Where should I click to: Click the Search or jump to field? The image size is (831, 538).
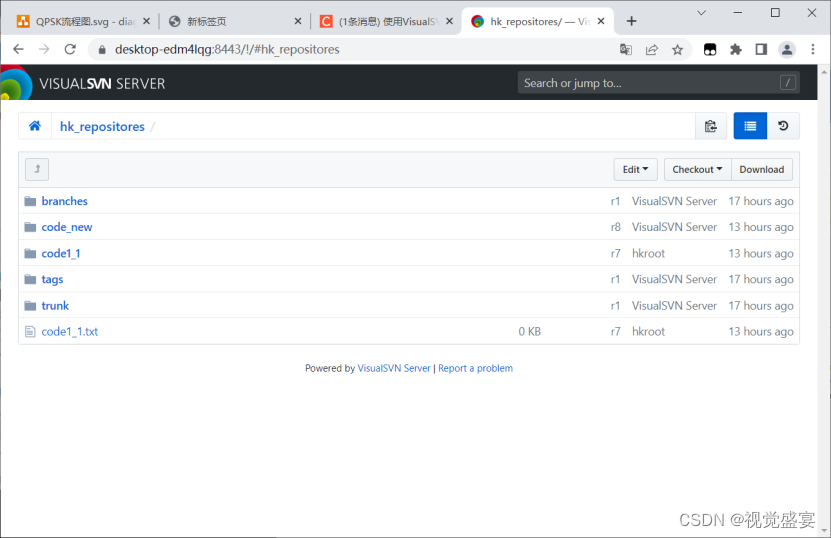659,83
